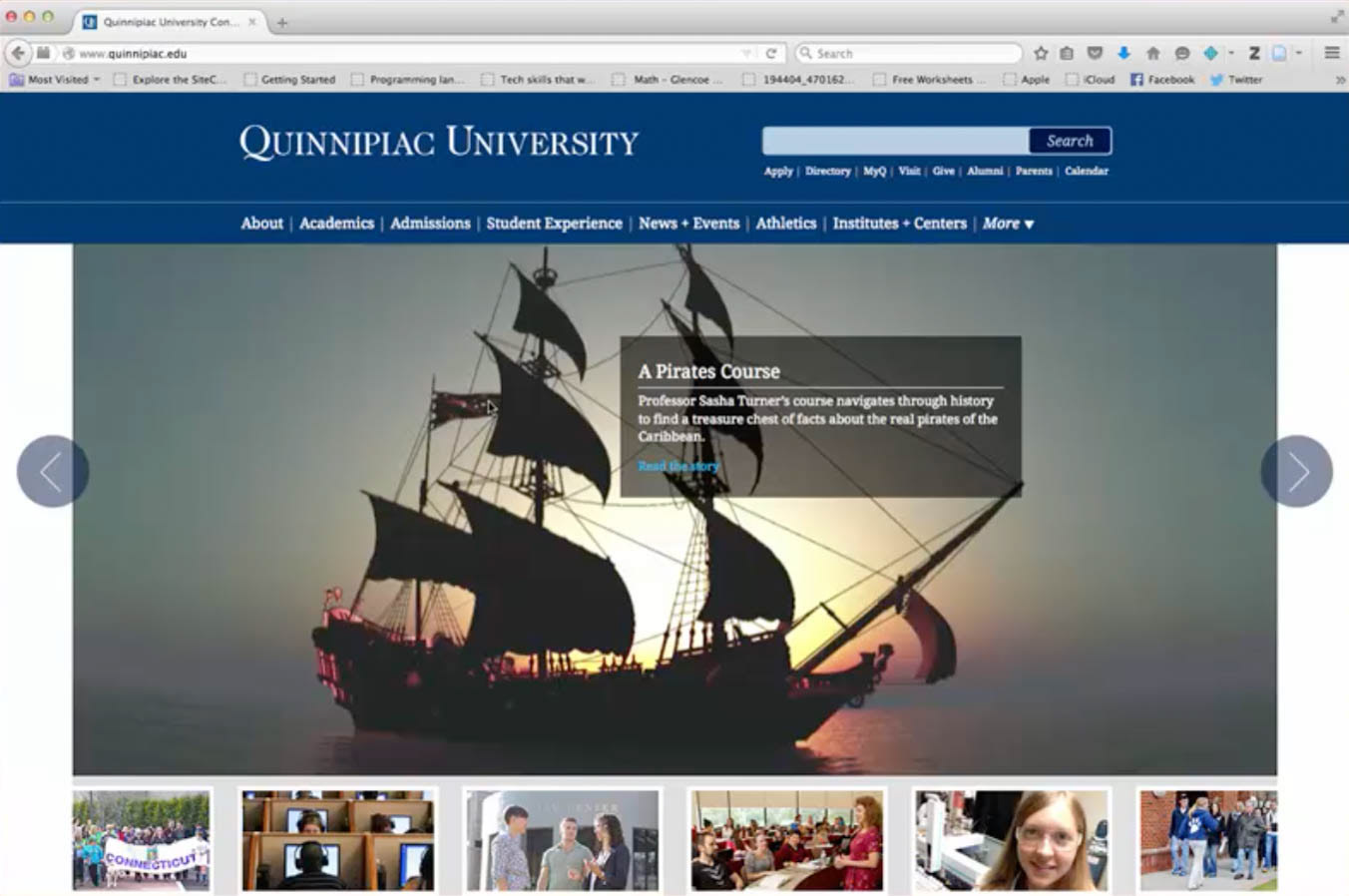The width and height of the screenshot is (1349, 896).
Task: Open the Directory link
Action: tap(828, 171)
